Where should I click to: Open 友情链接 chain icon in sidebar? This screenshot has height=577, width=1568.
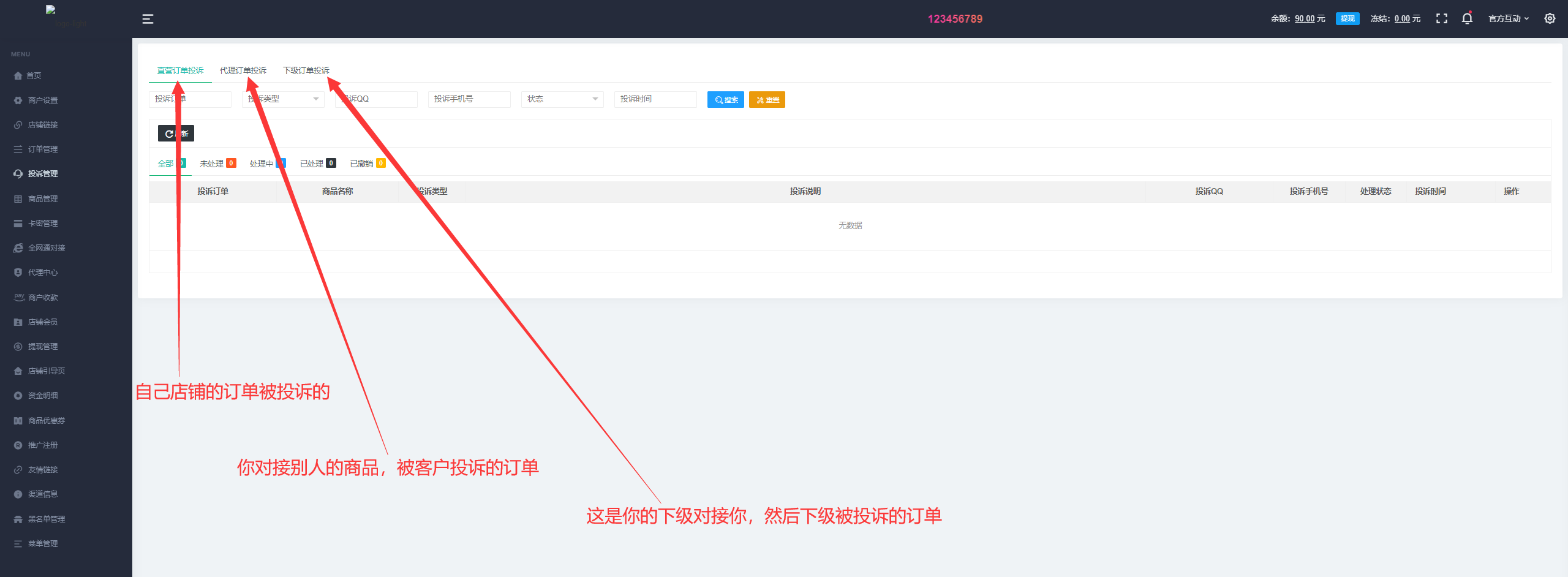pos(18,470)
